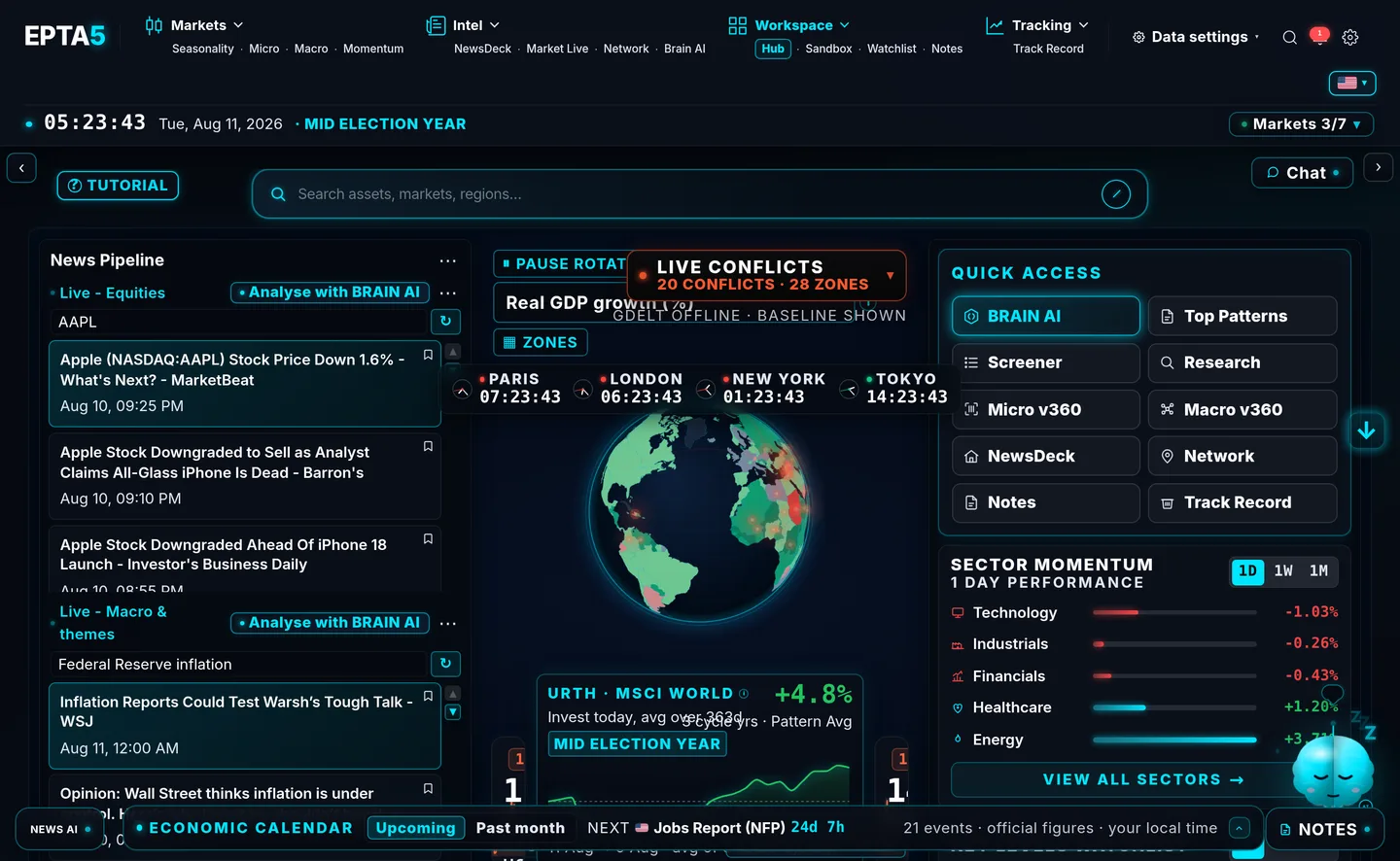
Task: Select the 1D sector momentum period
Action: 1247,571
